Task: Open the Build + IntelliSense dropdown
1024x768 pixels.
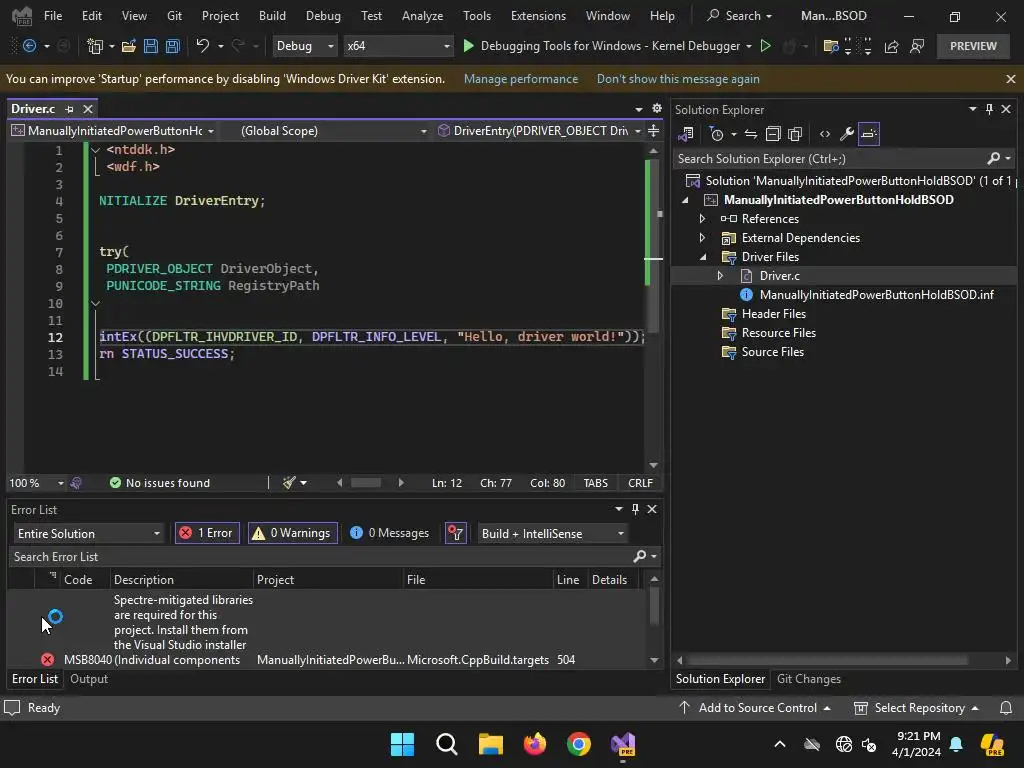Action: pos(552,534)
